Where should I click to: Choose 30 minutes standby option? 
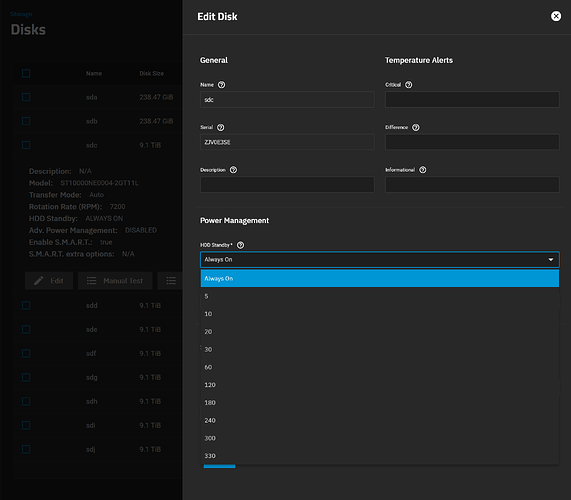(x=380, y=350)
